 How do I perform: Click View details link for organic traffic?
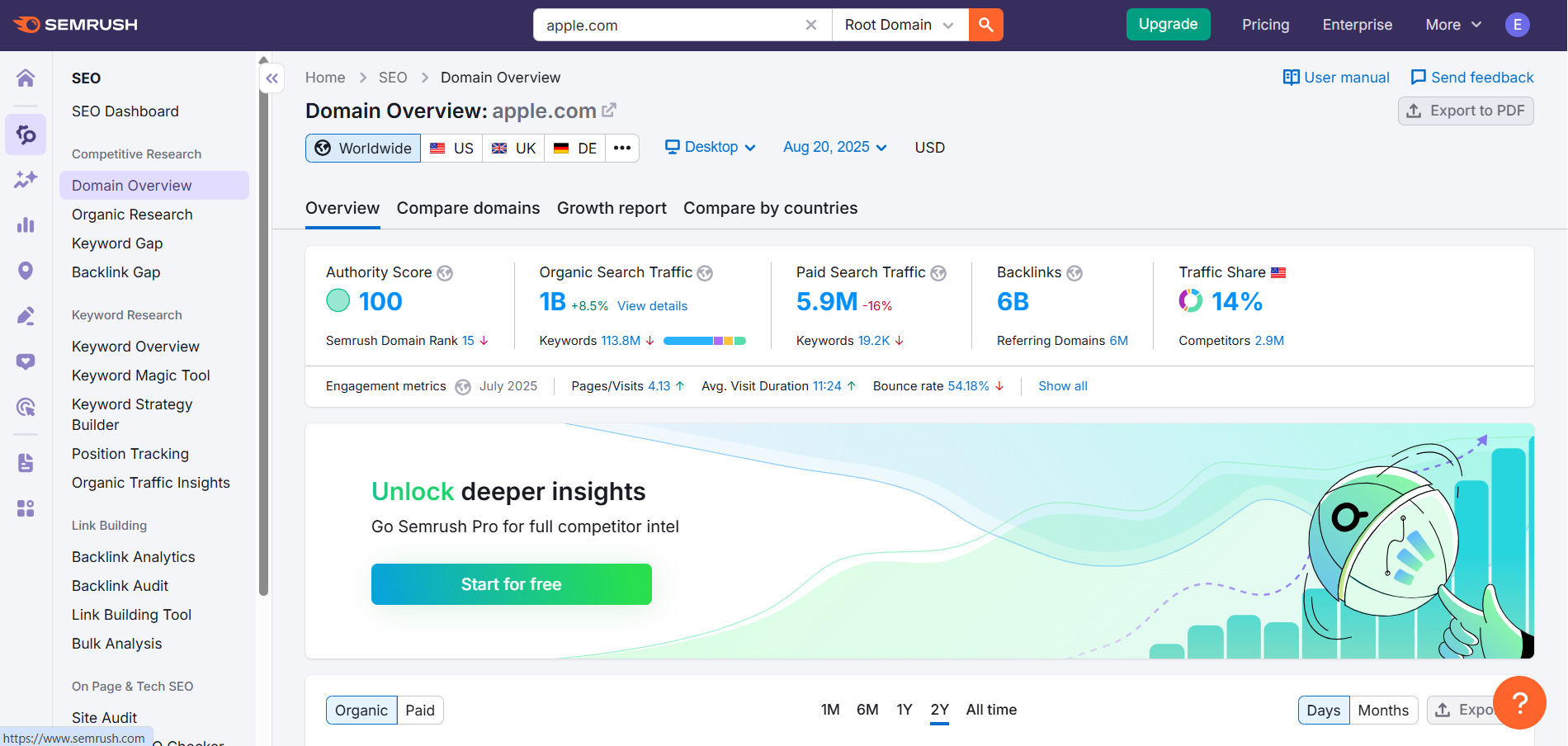652,306
